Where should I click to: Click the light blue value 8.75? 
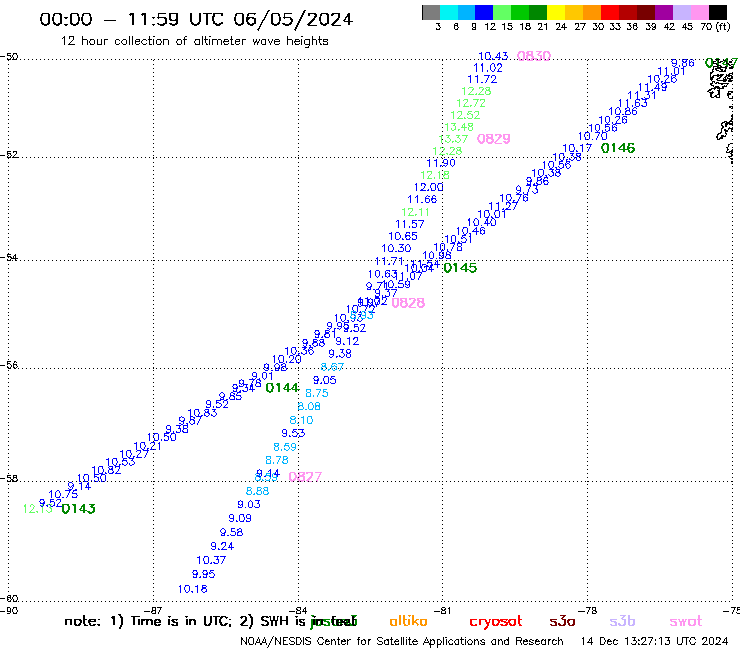(317, 393)
